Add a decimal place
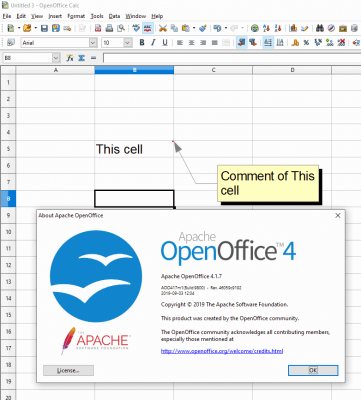 click(x=329, y=42)
